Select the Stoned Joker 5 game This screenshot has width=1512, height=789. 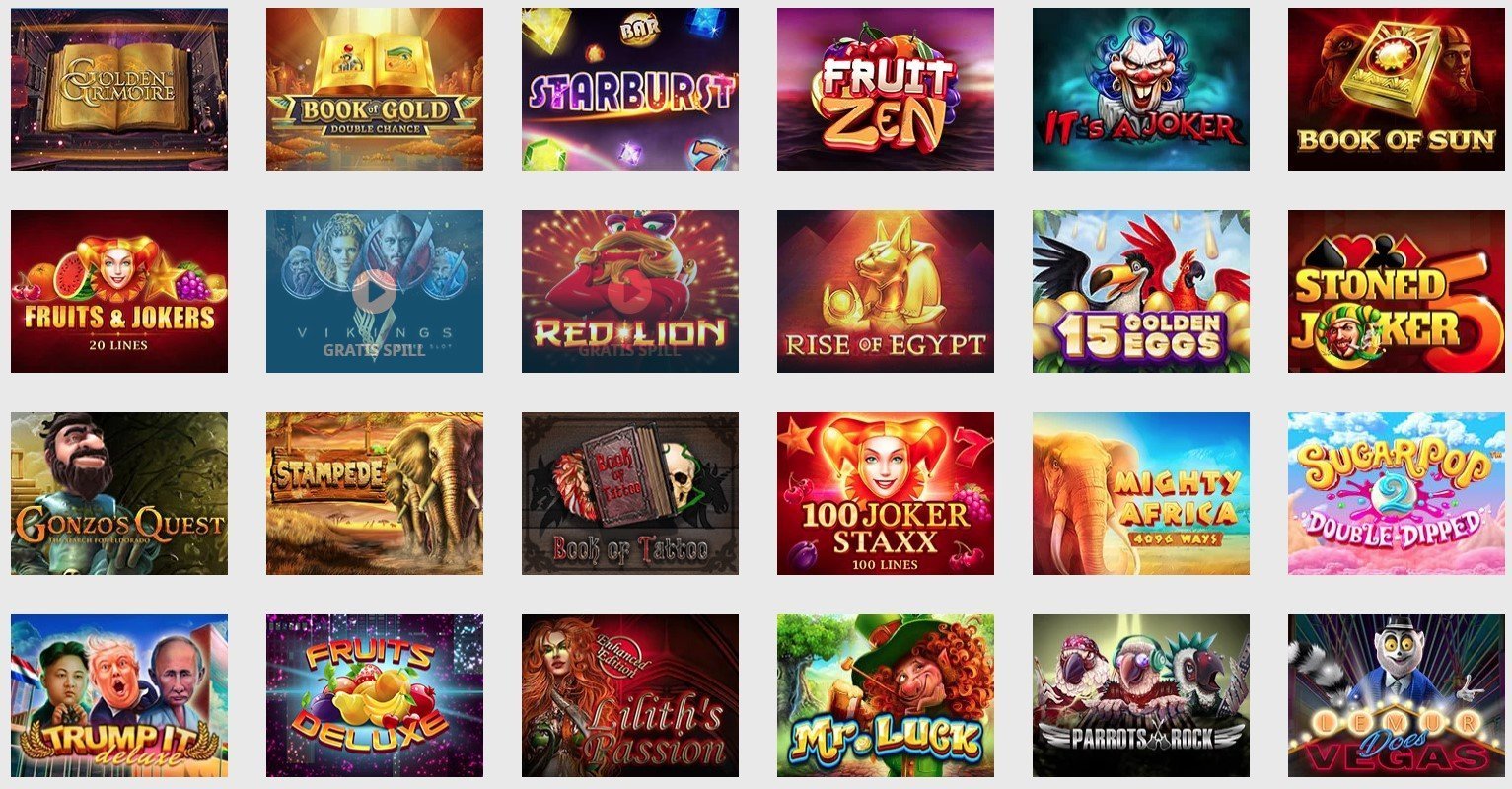1397,291
